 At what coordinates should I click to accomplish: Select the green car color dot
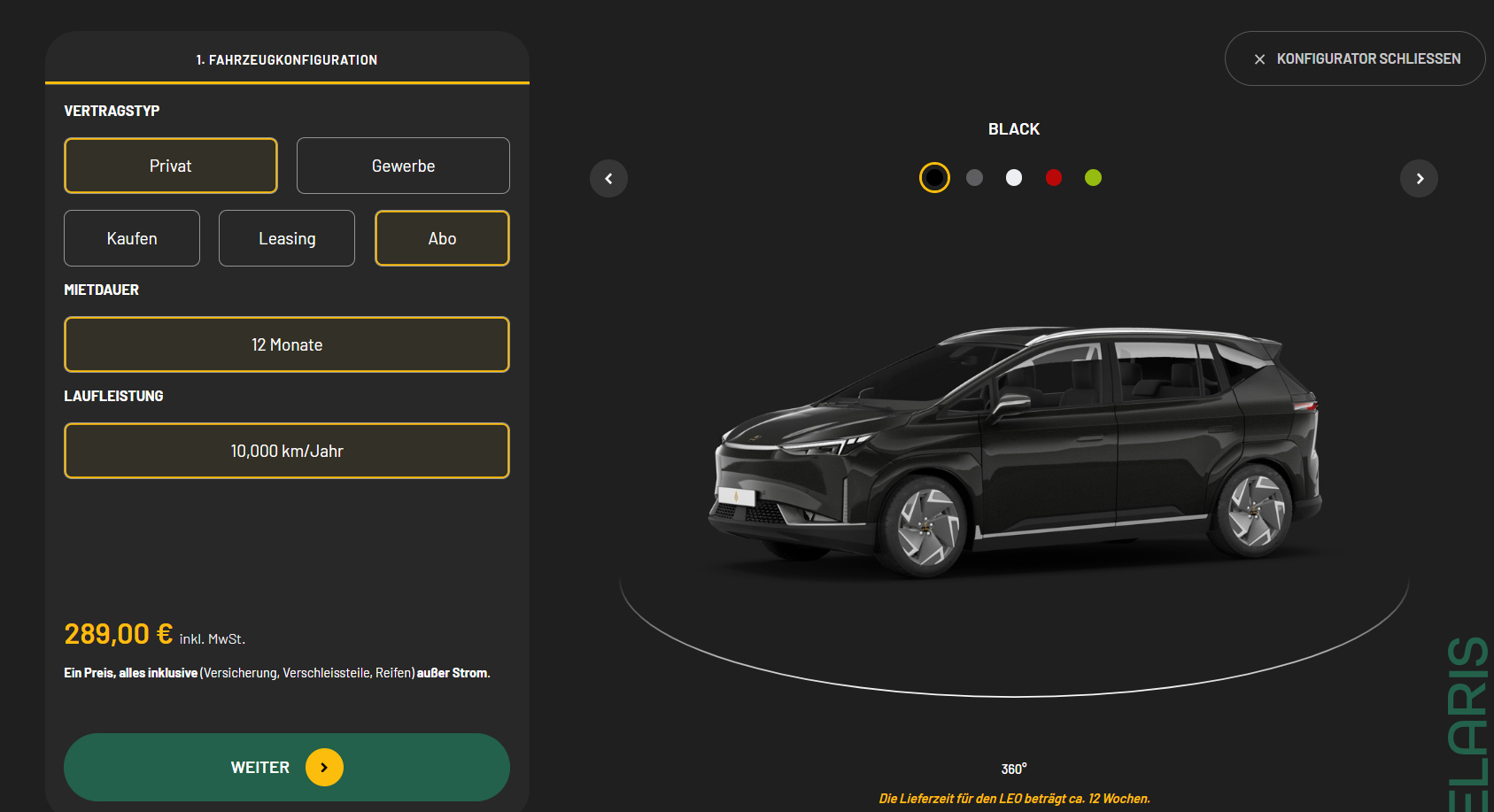point(1094,178)
